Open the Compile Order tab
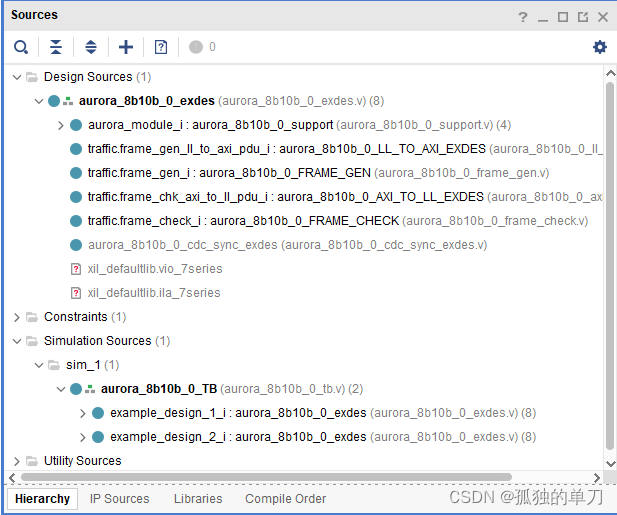617x515 pixels. [x=286, y=498]
